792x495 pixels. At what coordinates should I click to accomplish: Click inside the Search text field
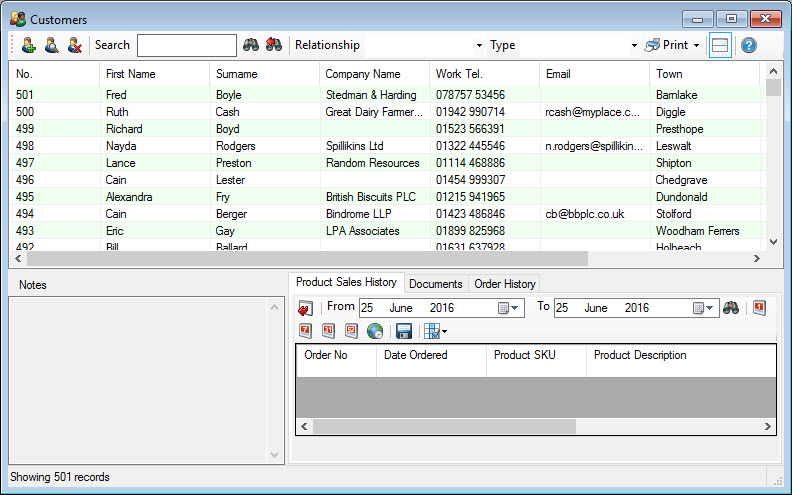pos(187,45)
